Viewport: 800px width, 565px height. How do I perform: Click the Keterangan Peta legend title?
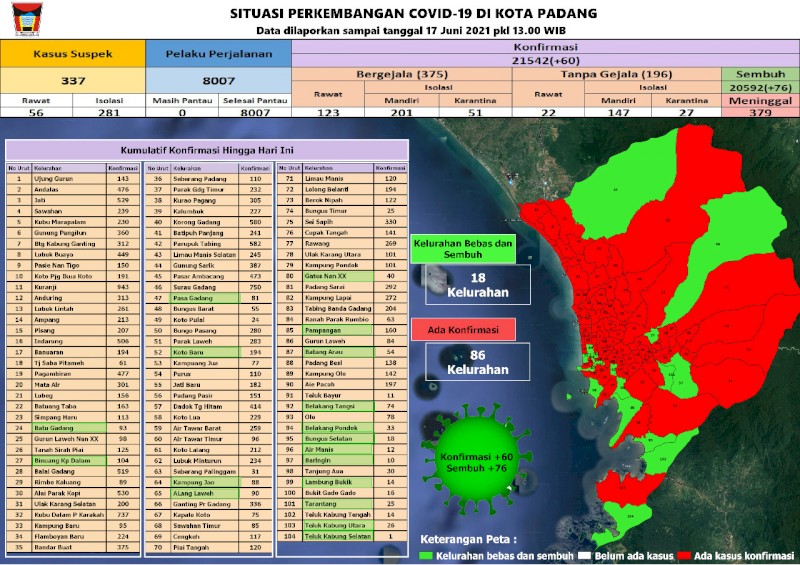tap(468, 539)
